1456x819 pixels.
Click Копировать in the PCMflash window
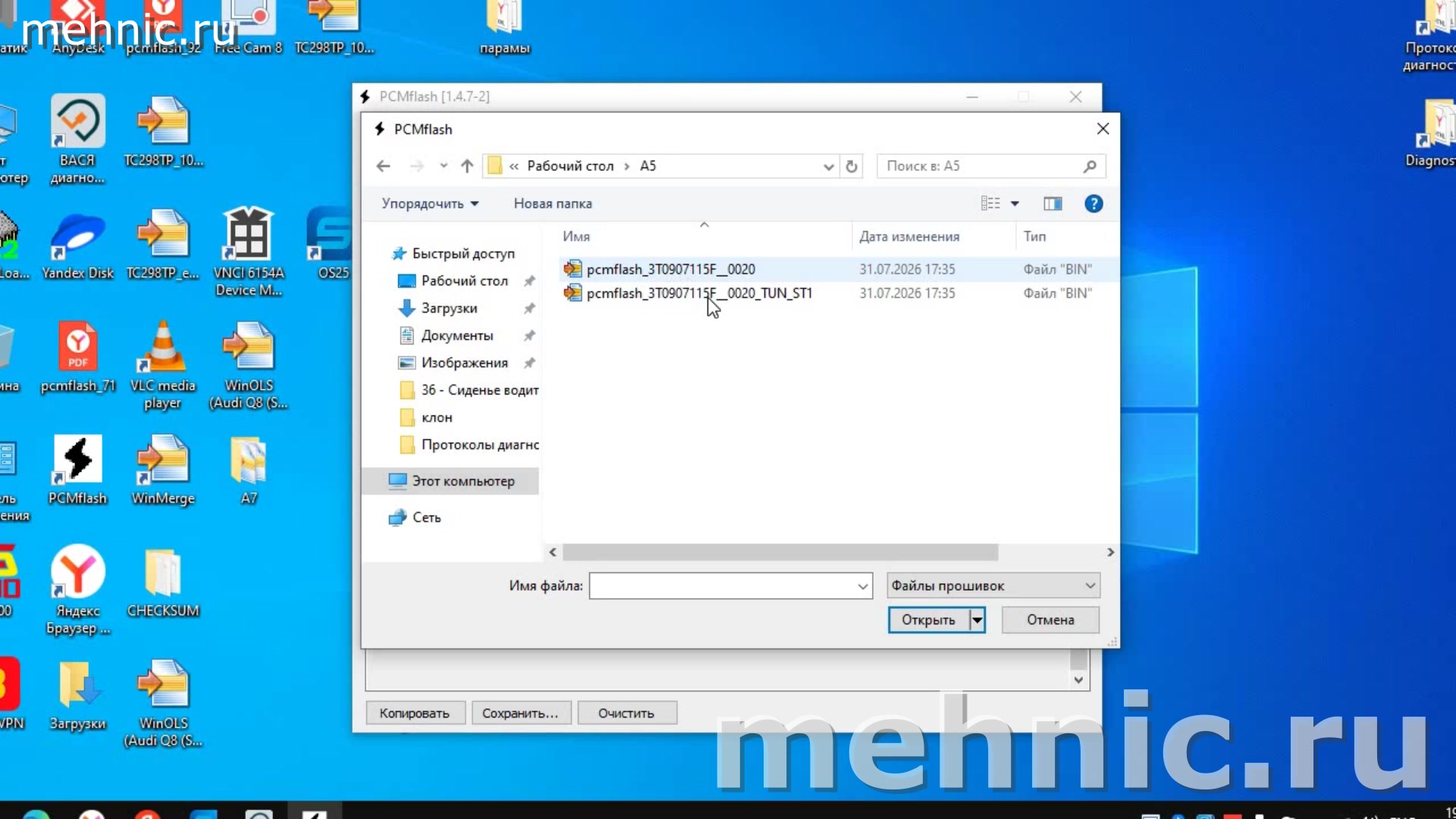point(415,713)
